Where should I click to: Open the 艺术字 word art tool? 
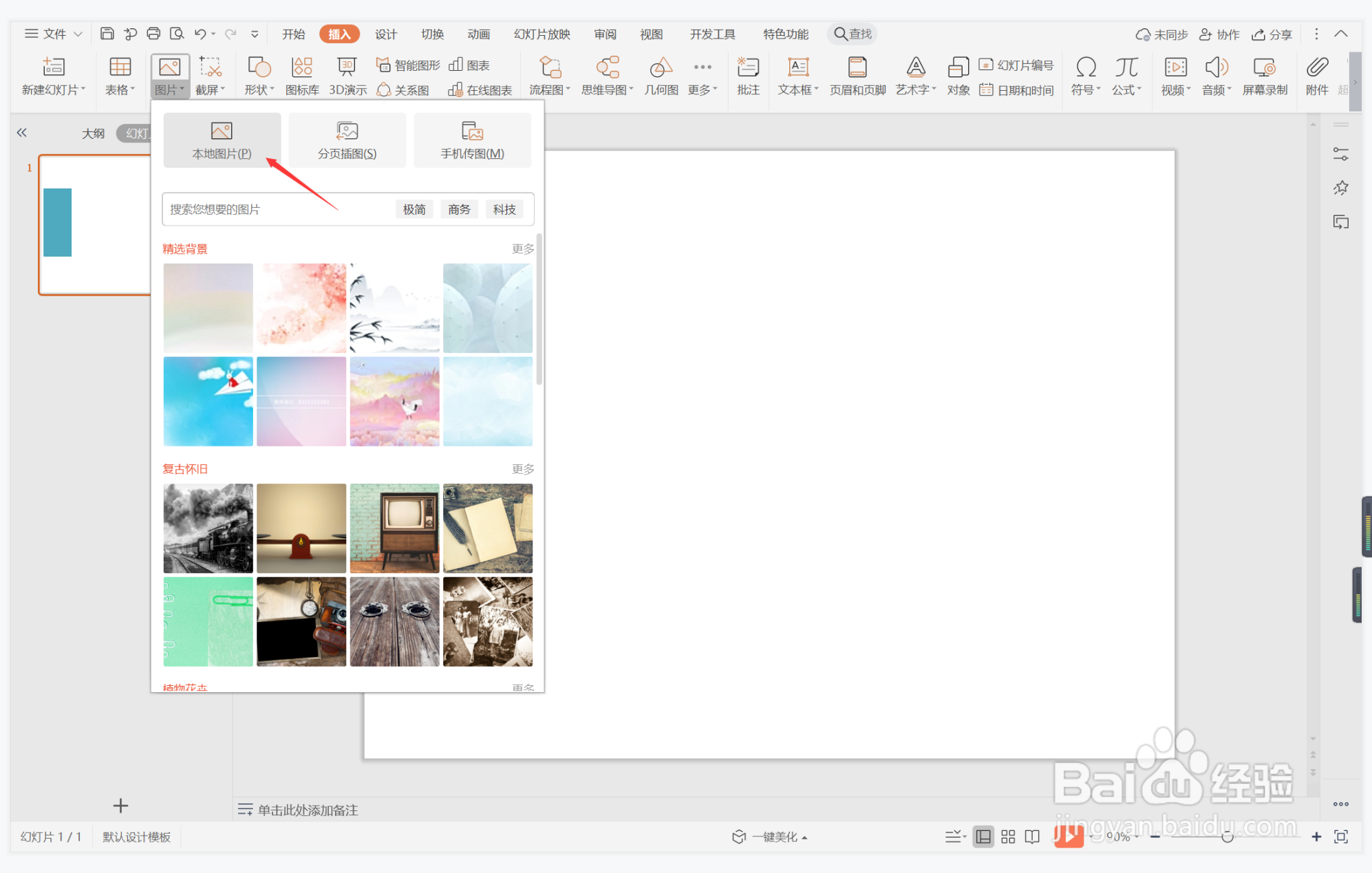click(x=915, y=75)
